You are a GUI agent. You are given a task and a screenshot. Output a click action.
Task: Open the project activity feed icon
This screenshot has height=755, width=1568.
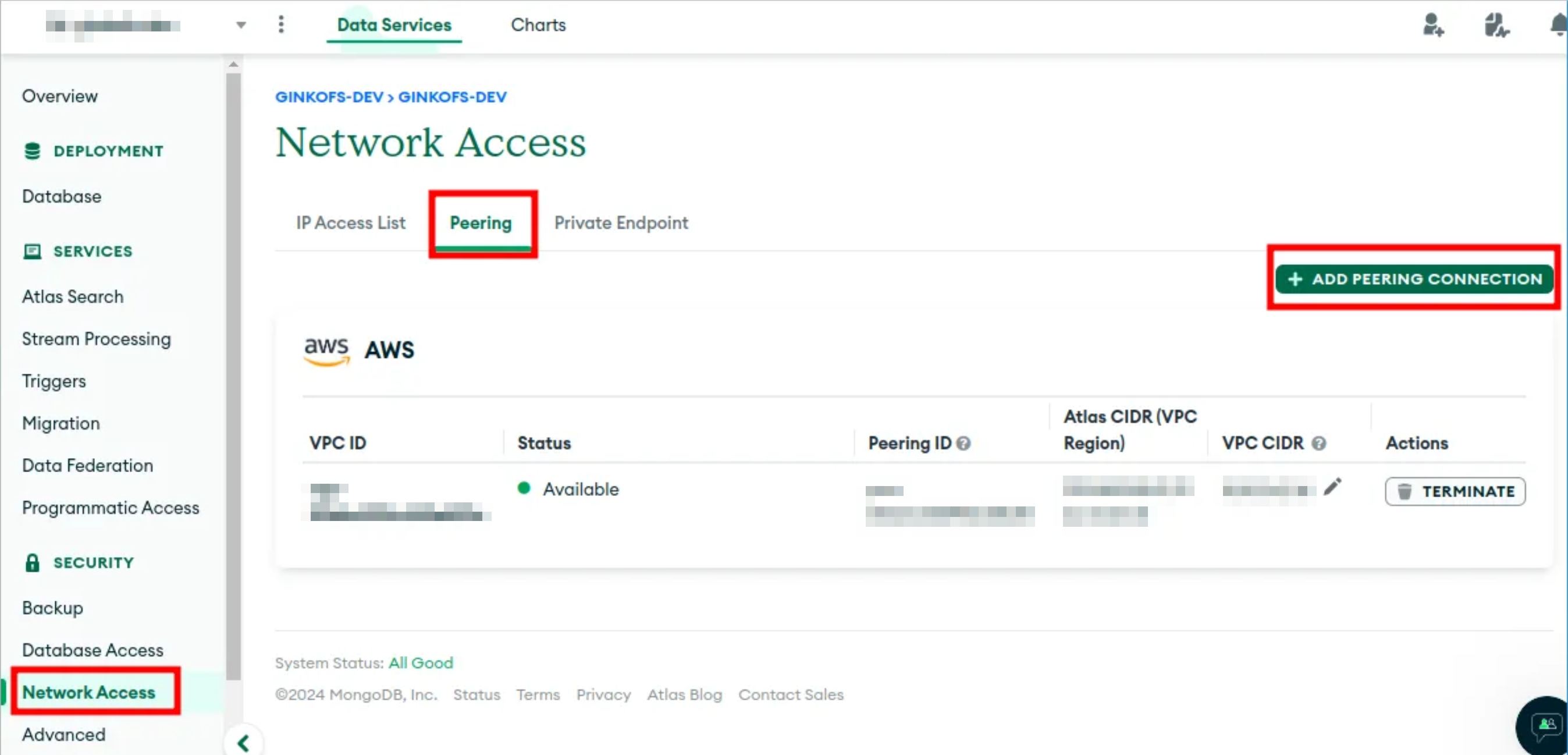[x=1496, y=26]
